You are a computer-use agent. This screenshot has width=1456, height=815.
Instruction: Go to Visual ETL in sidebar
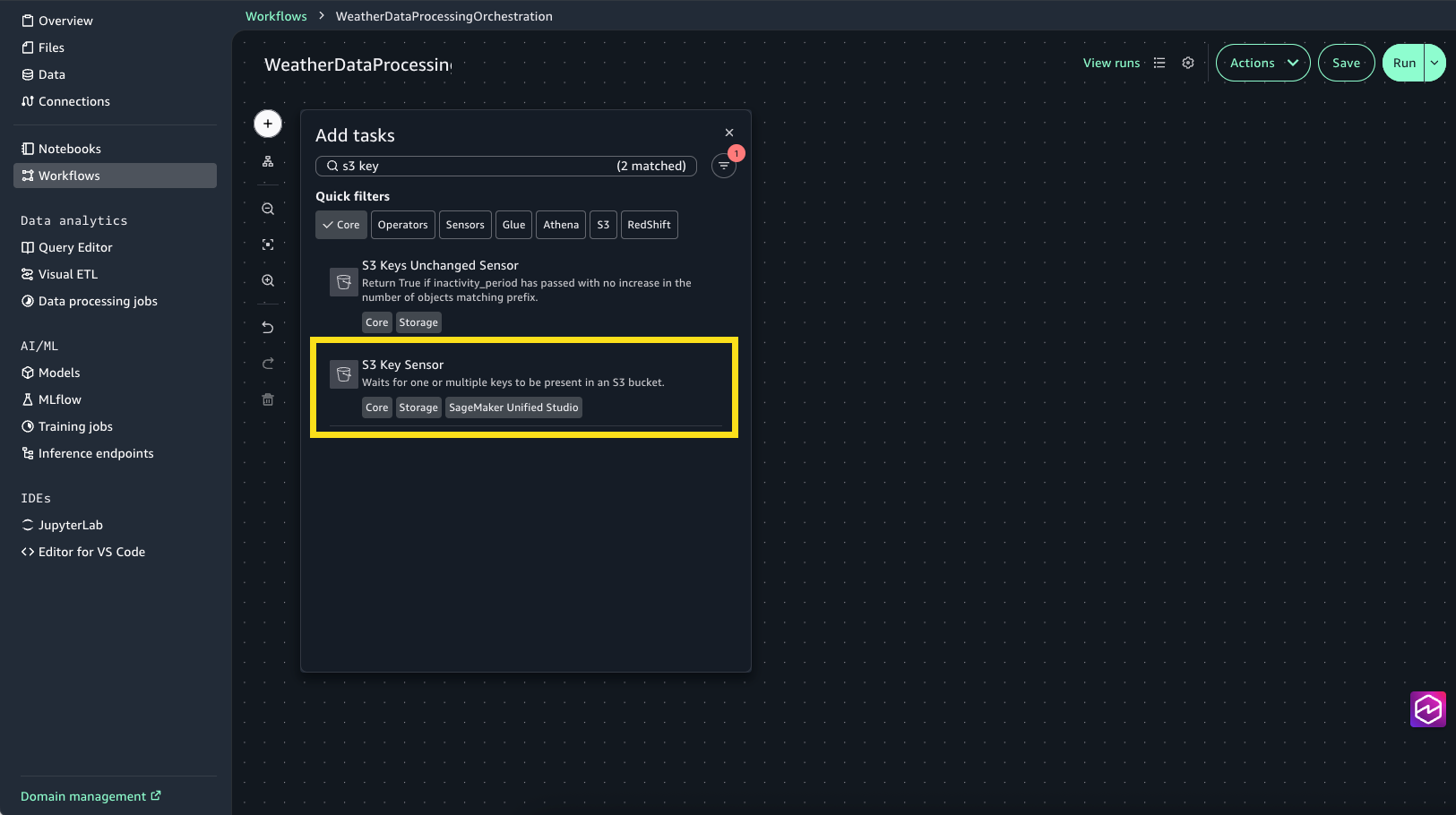[x=68, y=274]
